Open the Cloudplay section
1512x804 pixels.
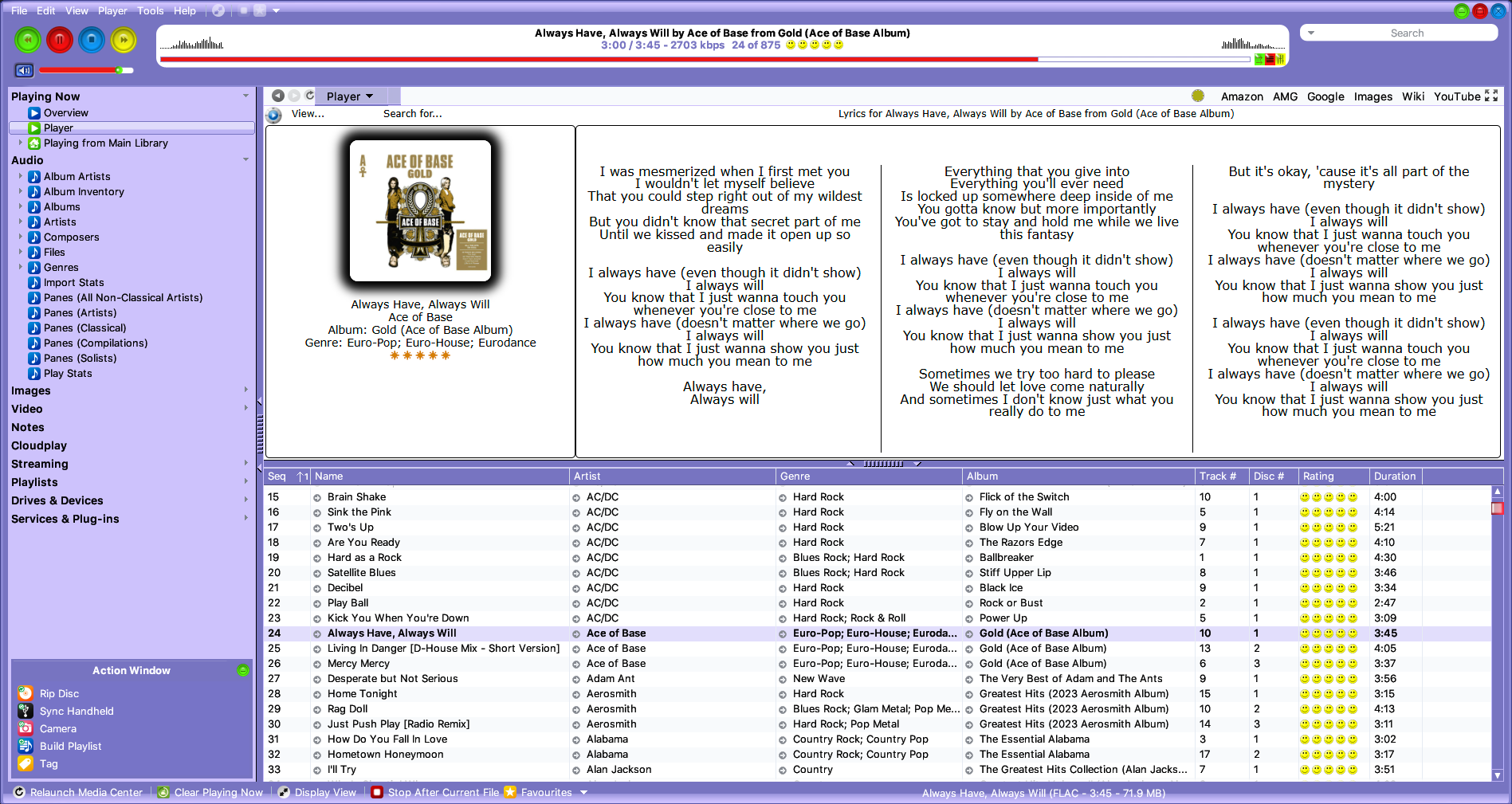point(39,445)
